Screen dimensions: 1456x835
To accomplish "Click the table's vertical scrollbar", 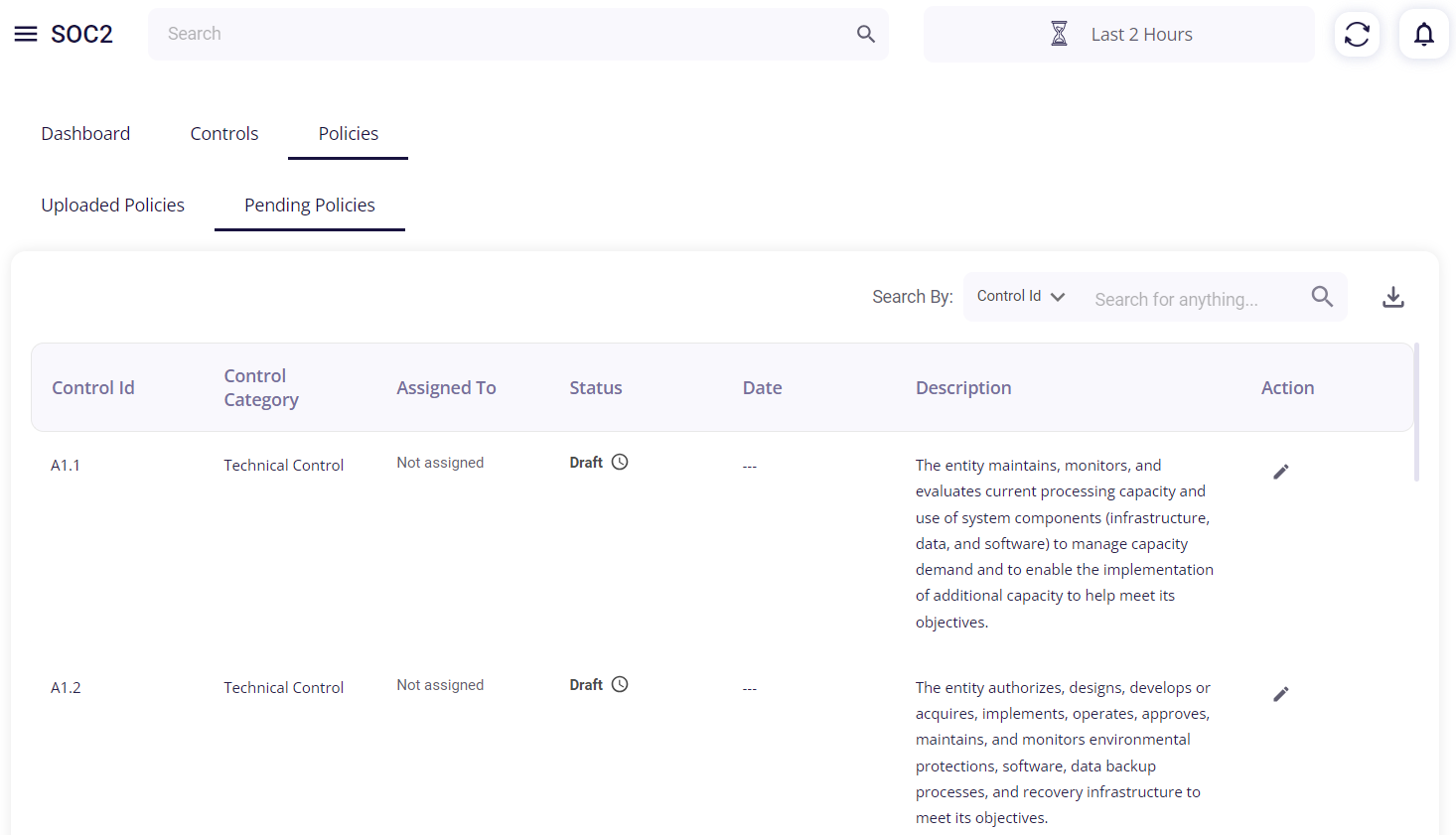I will (x=1416, y=412).
